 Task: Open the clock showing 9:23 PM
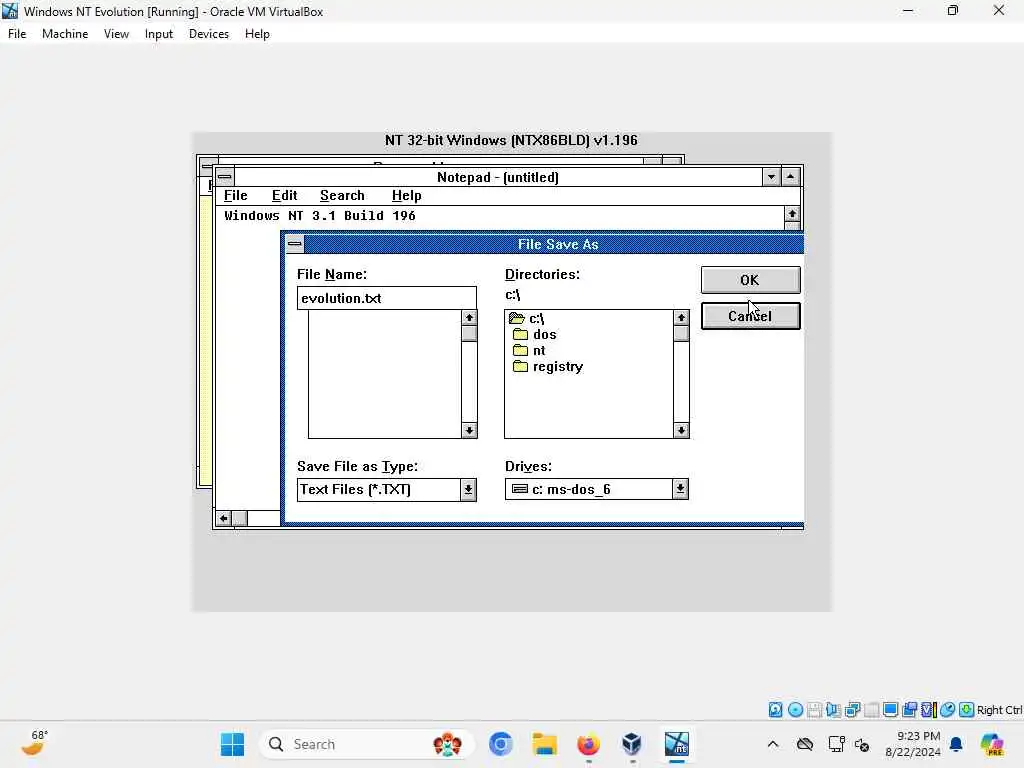913,744
